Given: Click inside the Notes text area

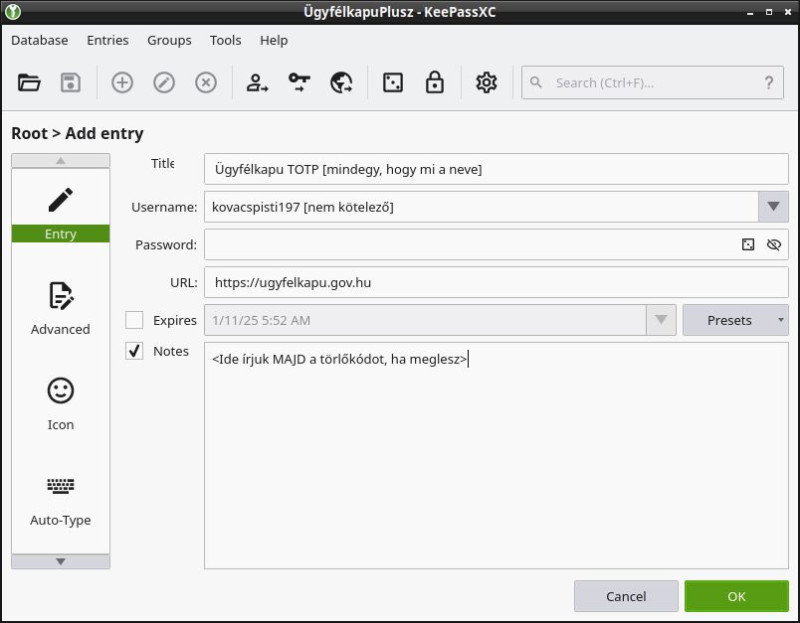Looking at the screenshot, I should click(496, 455).
